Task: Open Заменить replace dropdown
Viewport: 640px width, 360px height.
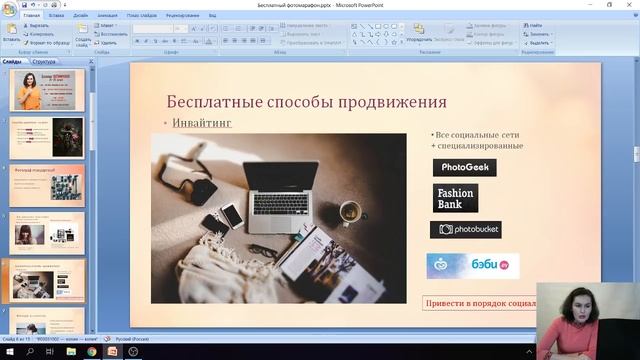Action: 538,34
